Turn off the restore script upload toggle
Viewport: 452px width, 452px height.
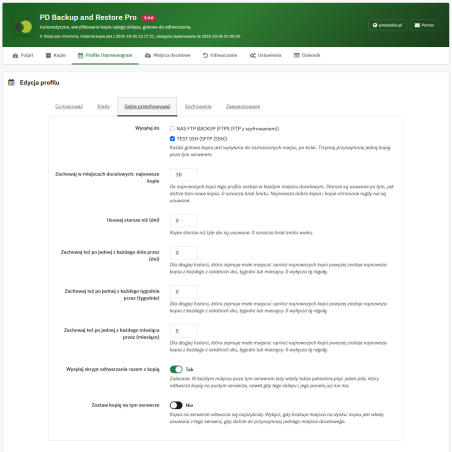click(x=176, y=369)
